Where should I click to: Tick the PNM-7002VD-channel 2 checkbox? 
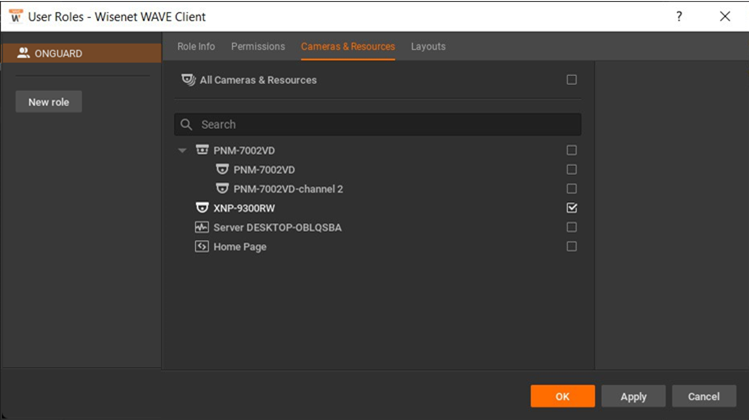(571, 189)
